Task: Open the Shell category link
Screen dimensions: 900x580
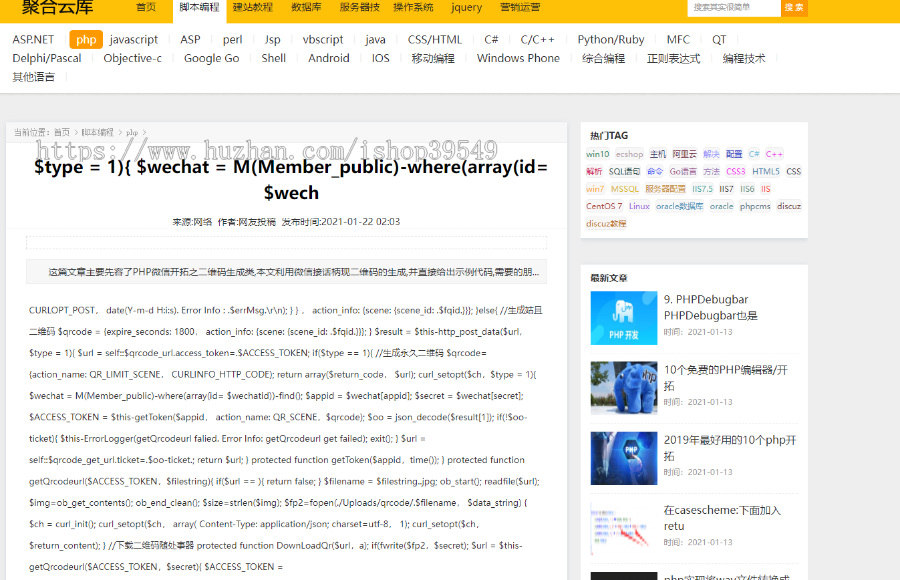Action: click(273, 58)
